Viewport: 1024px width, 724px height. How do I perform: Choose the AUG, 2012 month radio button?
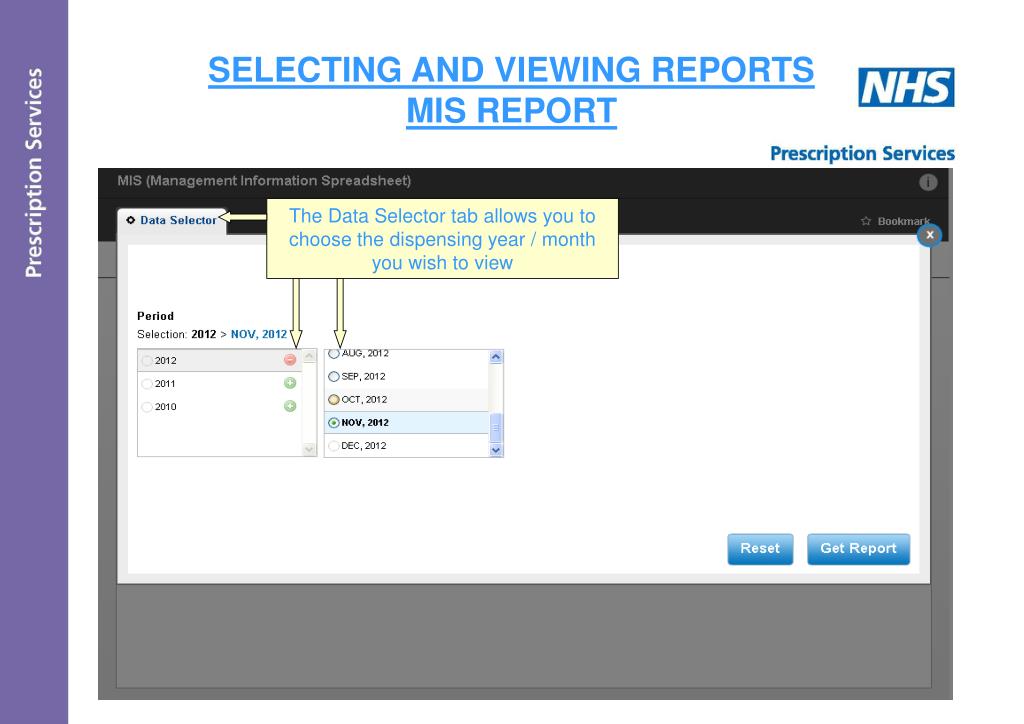coord(334,353)
